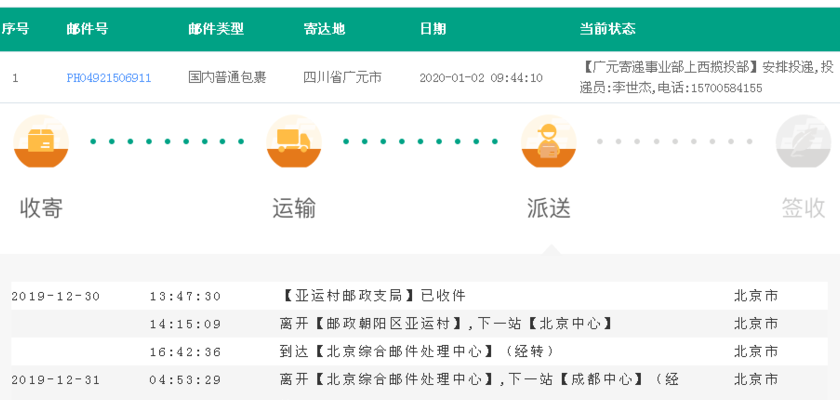The image size is (840, 400).
Task: Click the 寄达地 column header
Action: pos(324,28)
